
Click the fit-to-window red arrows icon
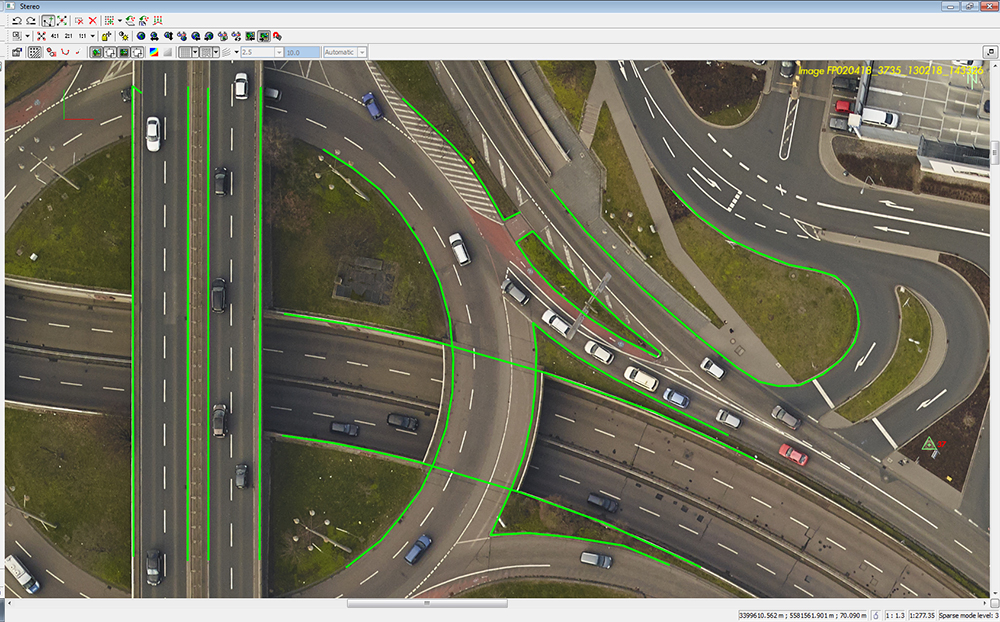pos(42,36)
